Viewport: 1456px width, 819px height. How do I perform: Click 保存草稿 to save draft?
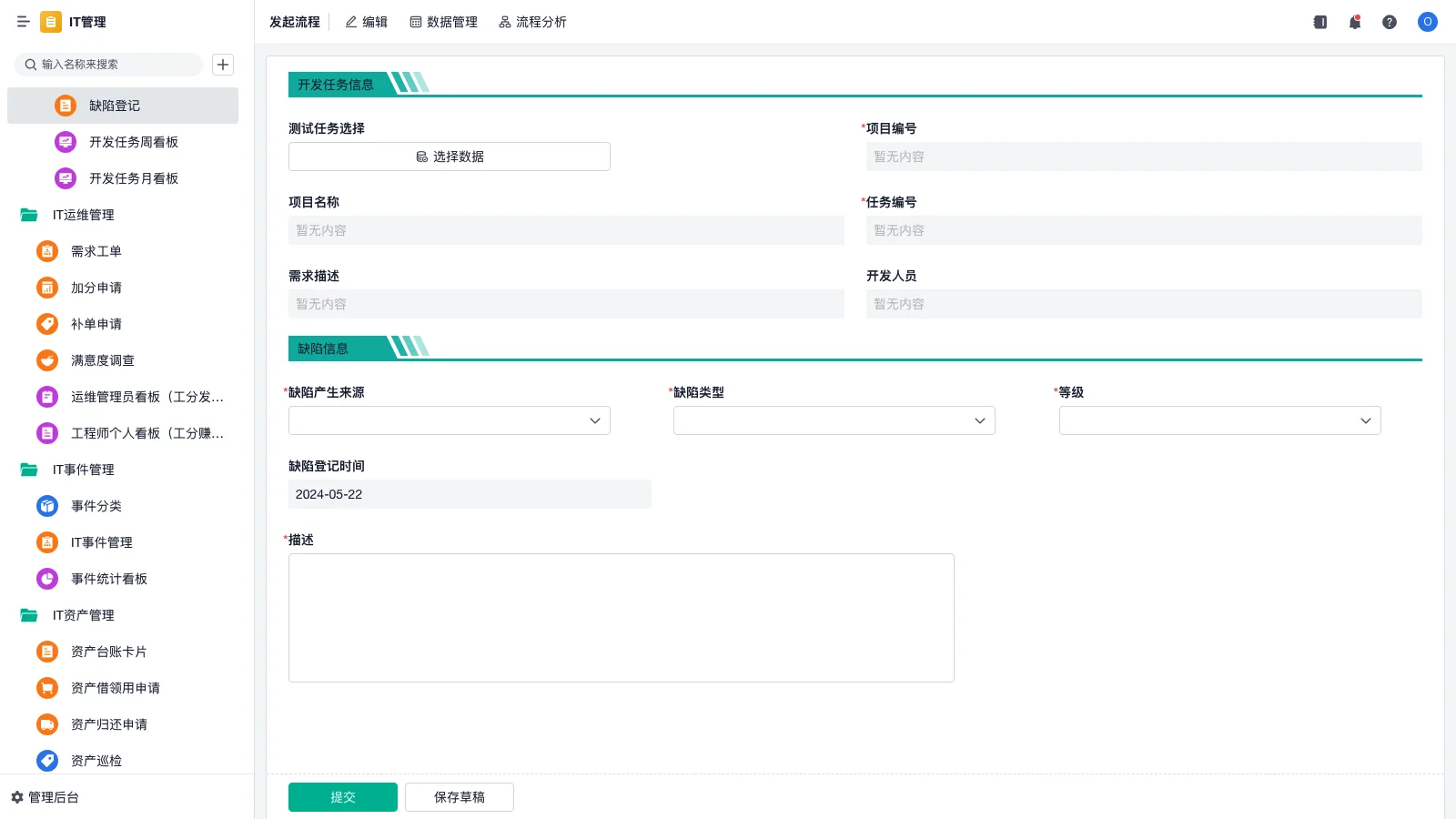[x=459, y=796]
